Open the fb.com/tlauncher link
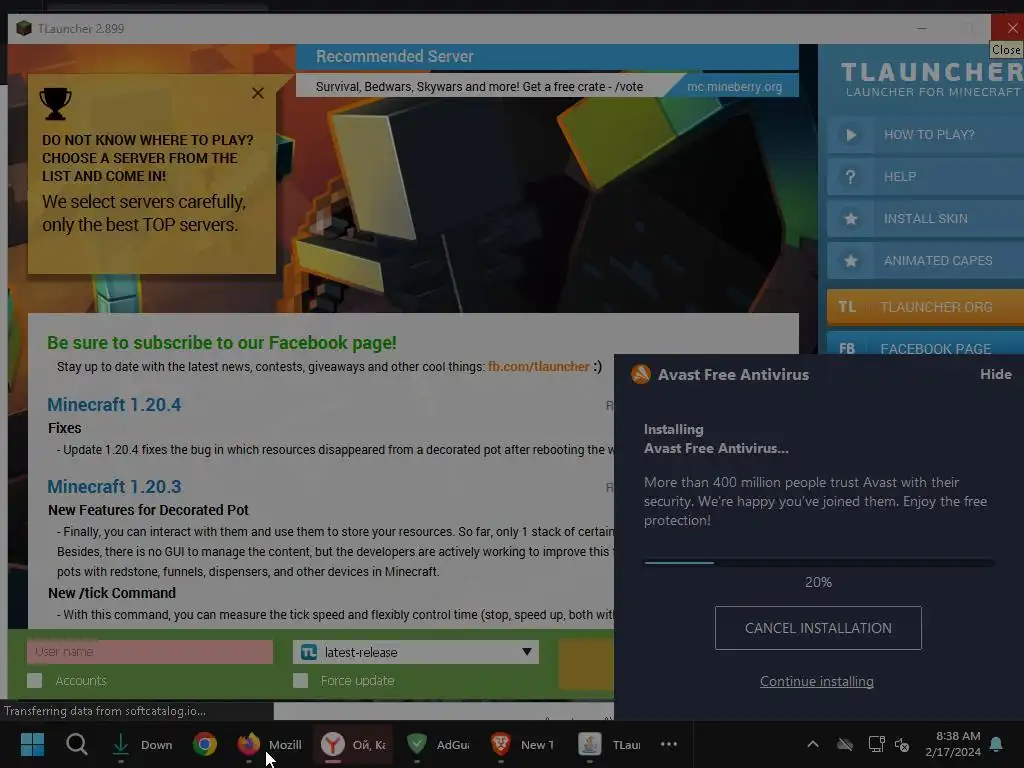This screenshot has width=1024, height=768. point(539,366)
